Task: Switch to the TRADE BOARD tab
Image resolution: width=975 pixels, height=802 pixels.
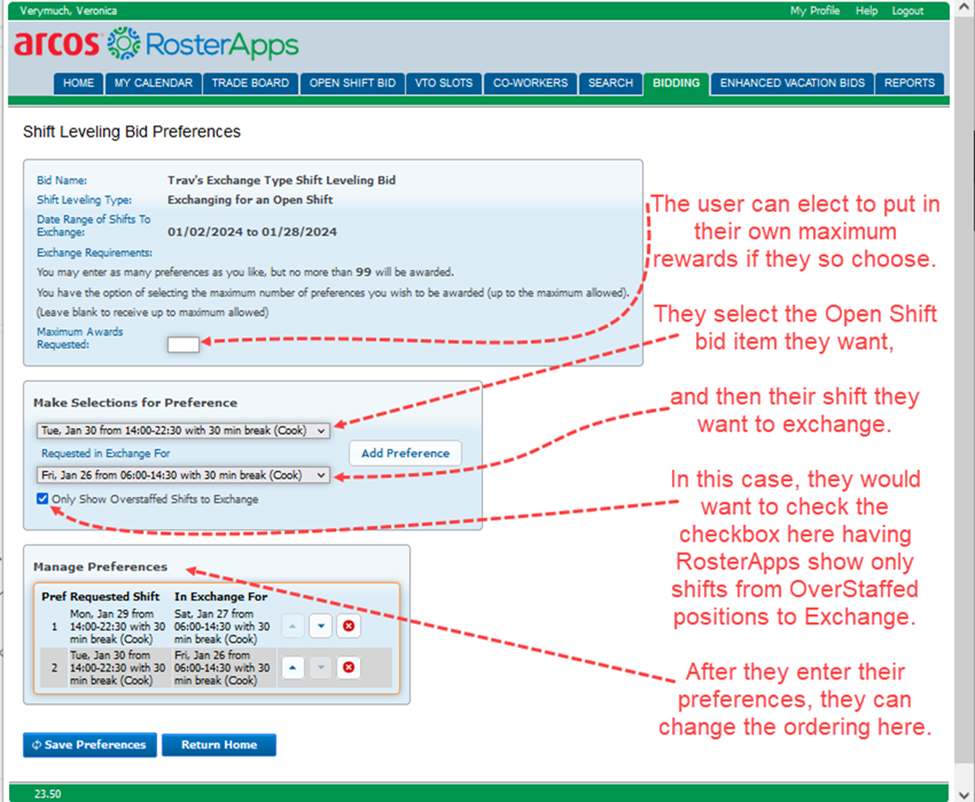Action: pyautogui.click(x=251, y=83)
